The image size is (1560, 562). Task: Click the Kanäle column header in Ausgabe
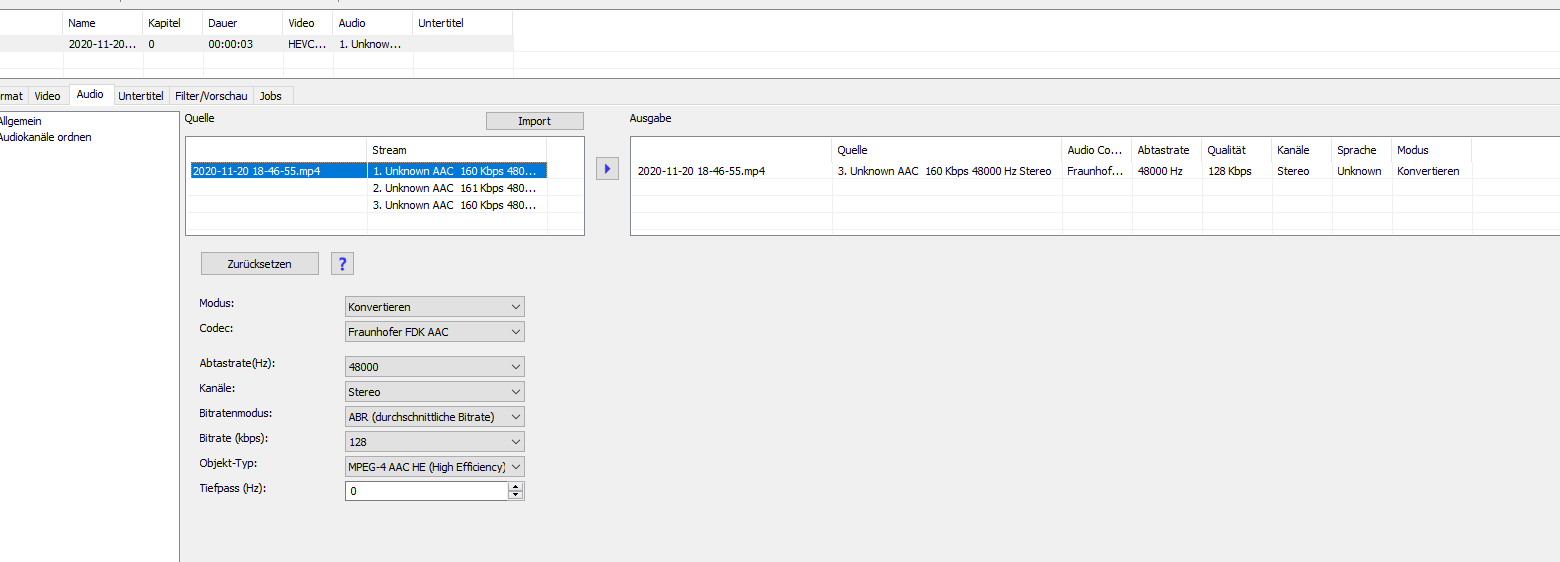[1302, 150]
